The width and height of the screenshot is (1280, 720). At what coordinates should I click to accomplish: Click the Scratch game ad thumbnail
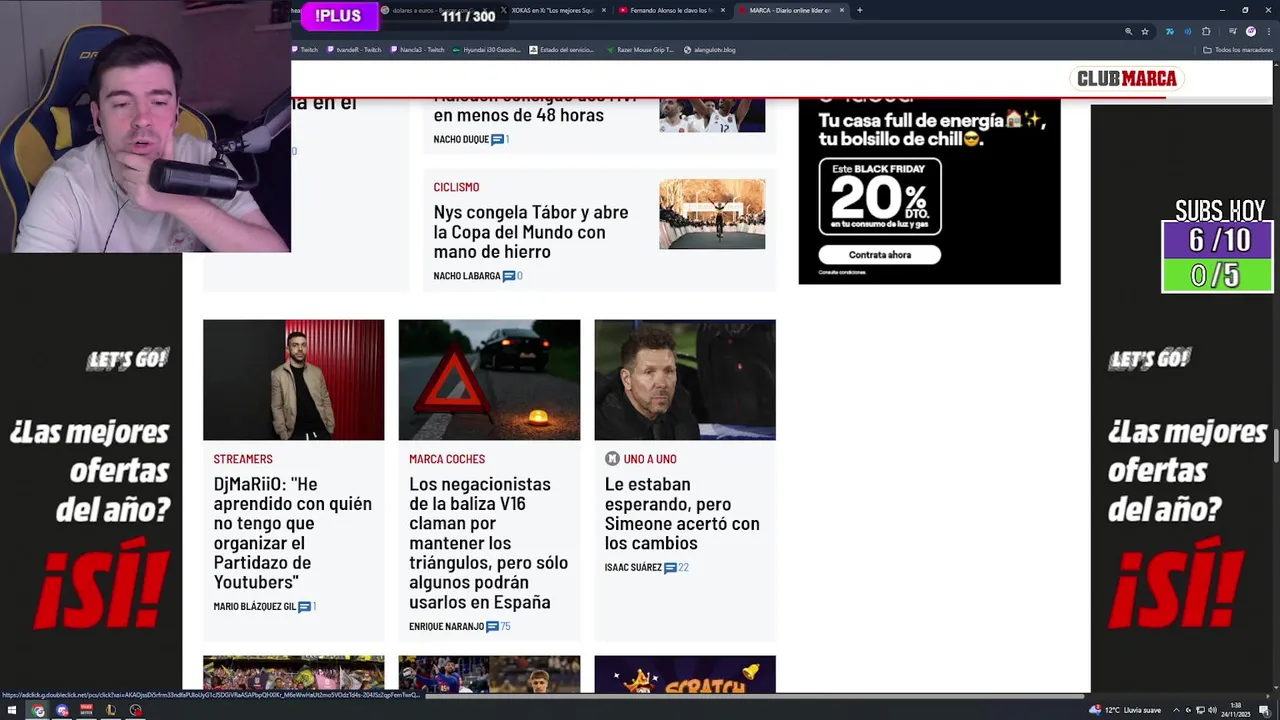[685, 674]
